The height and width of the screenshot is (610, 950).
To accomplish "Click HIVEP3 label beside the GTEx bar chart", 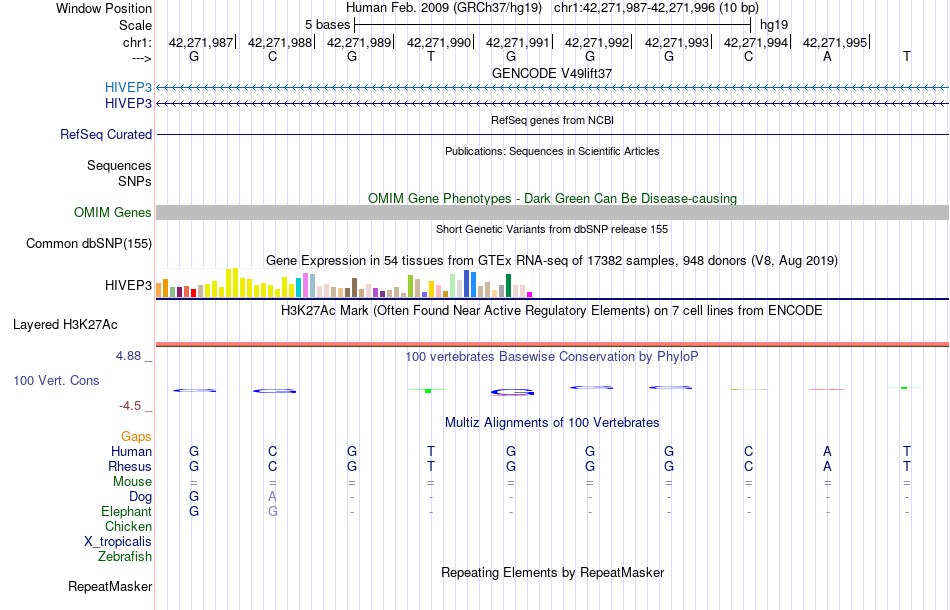I will [128, 285].
